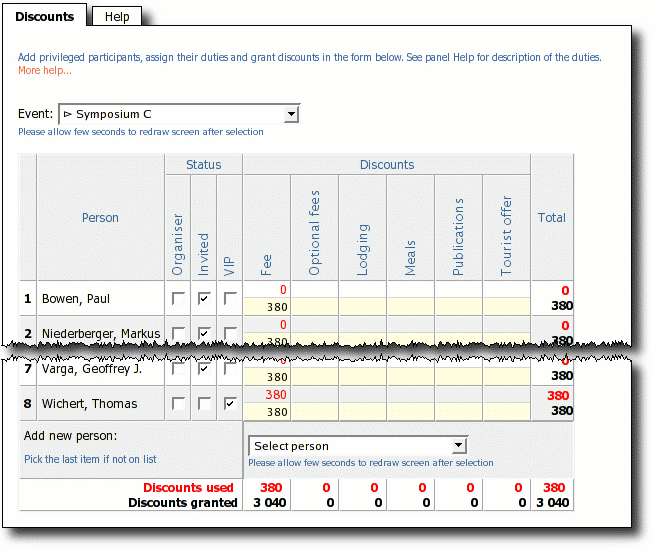
Task: Open the More help link
Action: tap(45, 71)
